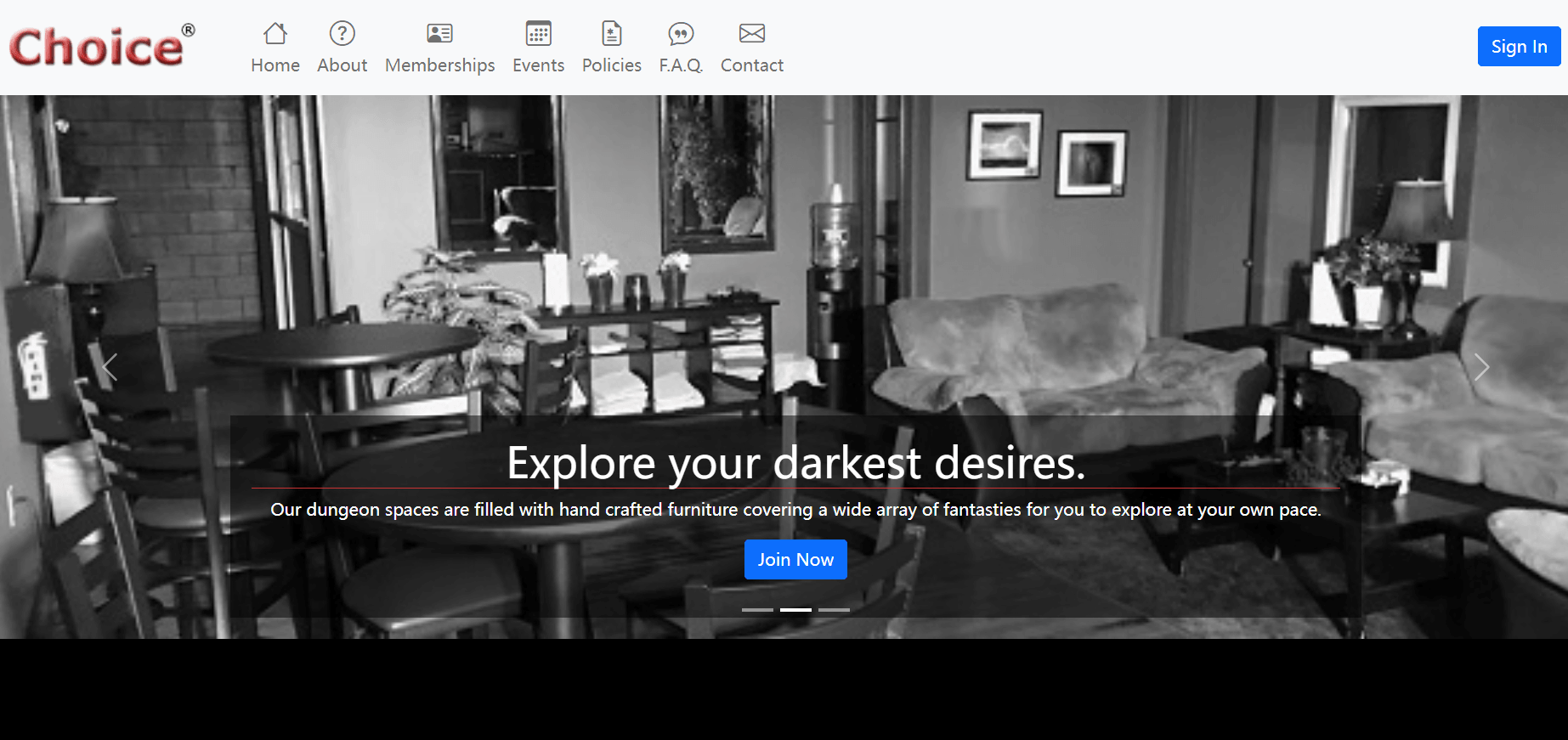Open the Events menu label
The height and width of the screenshot is (740, 1568).
(538, 65)
